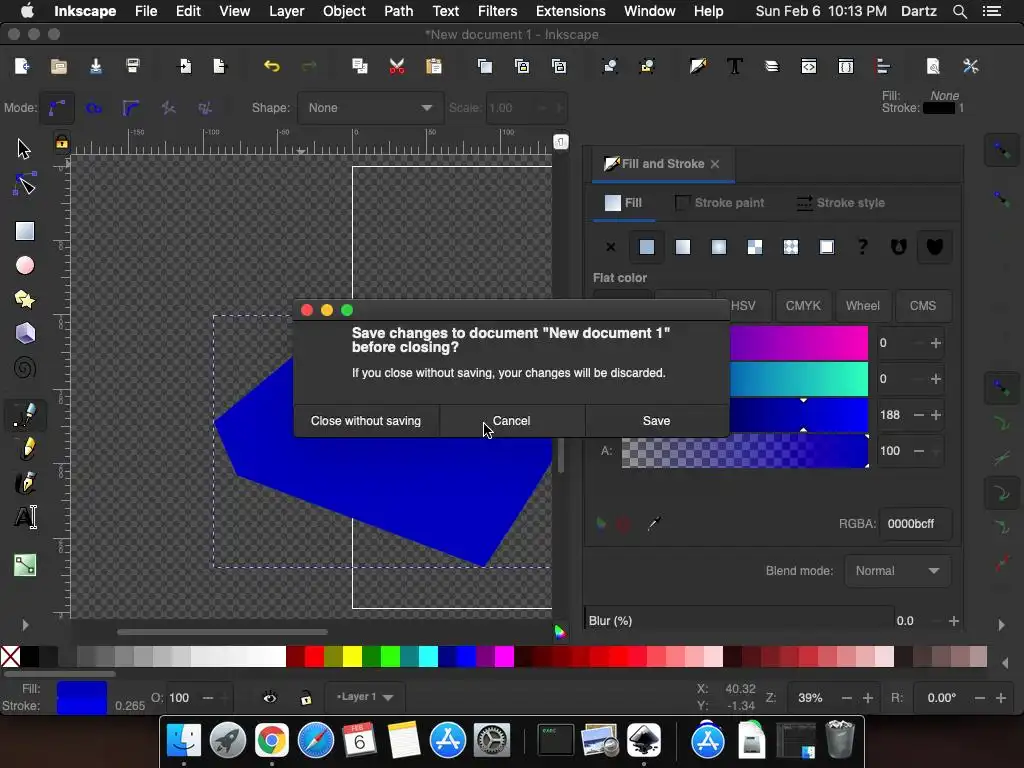
Task: Select Pattern paint option
Action: point(791,247)
